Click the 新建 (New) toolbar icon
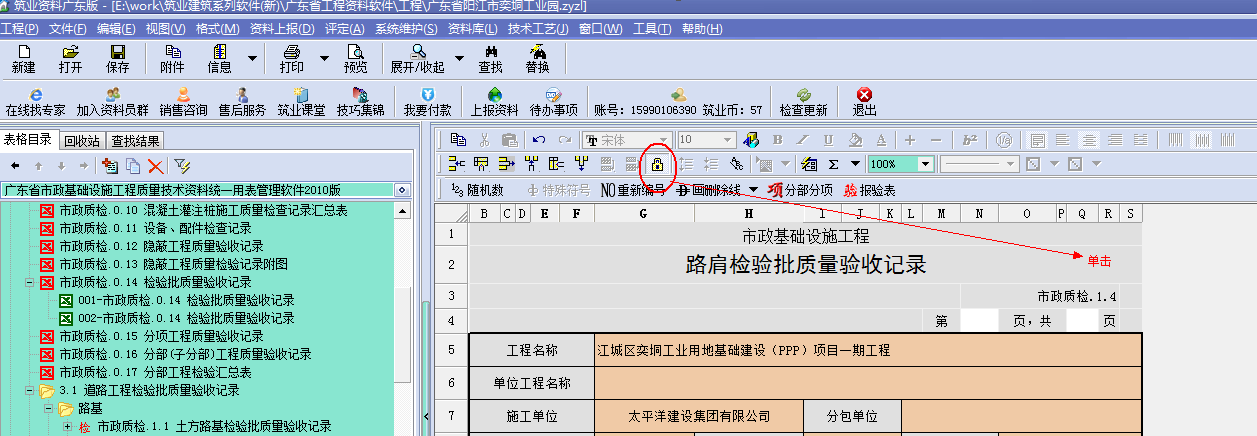Screen dimensions: 1257x436 coord(24,58)
